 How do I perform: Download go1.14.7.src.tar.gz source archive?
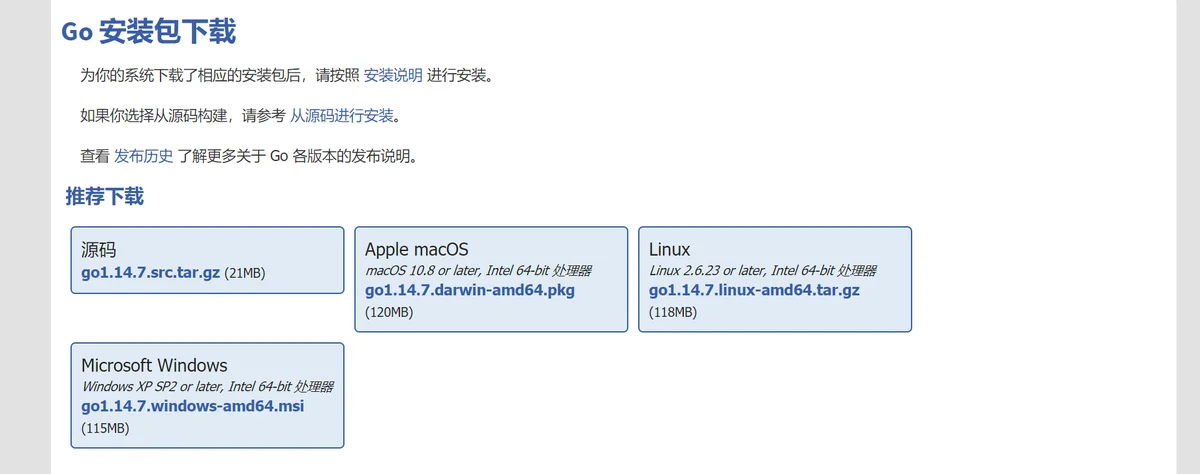click(150, 272)
